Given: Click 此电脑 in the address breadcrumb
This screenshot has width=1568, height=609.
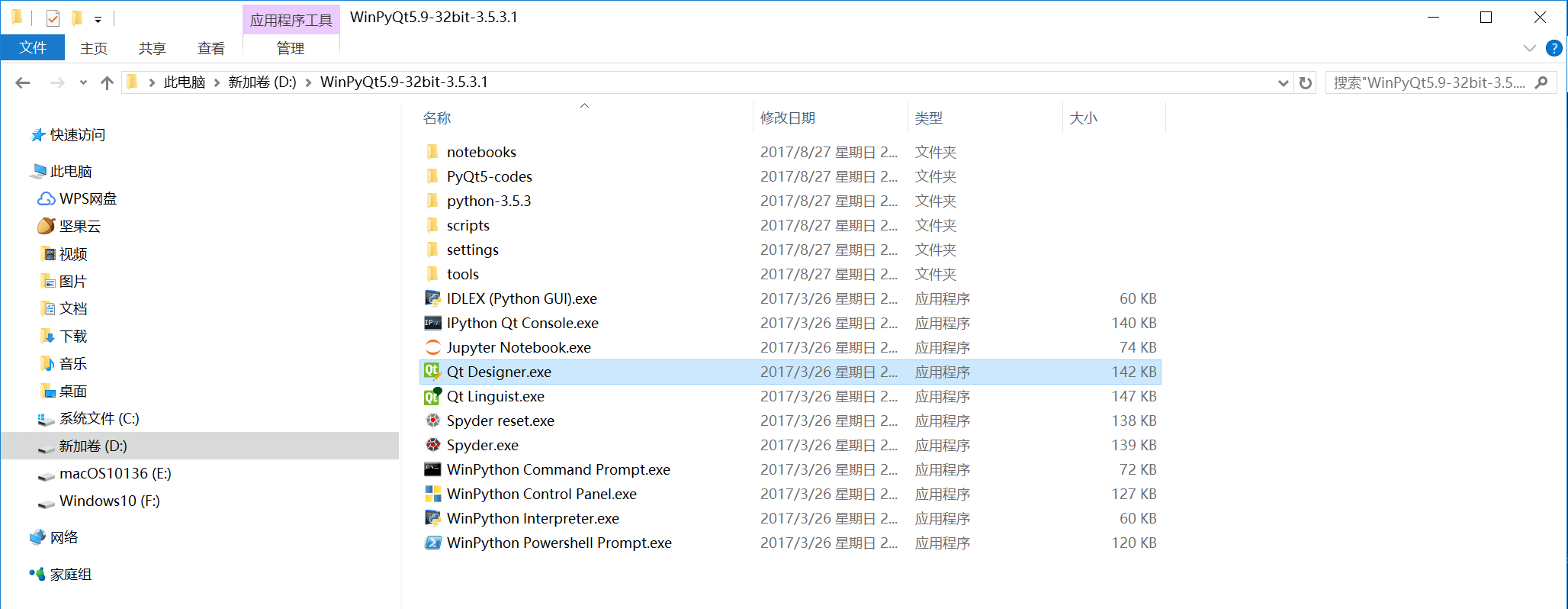Looking at the screenshot, I should pos(185,82).
